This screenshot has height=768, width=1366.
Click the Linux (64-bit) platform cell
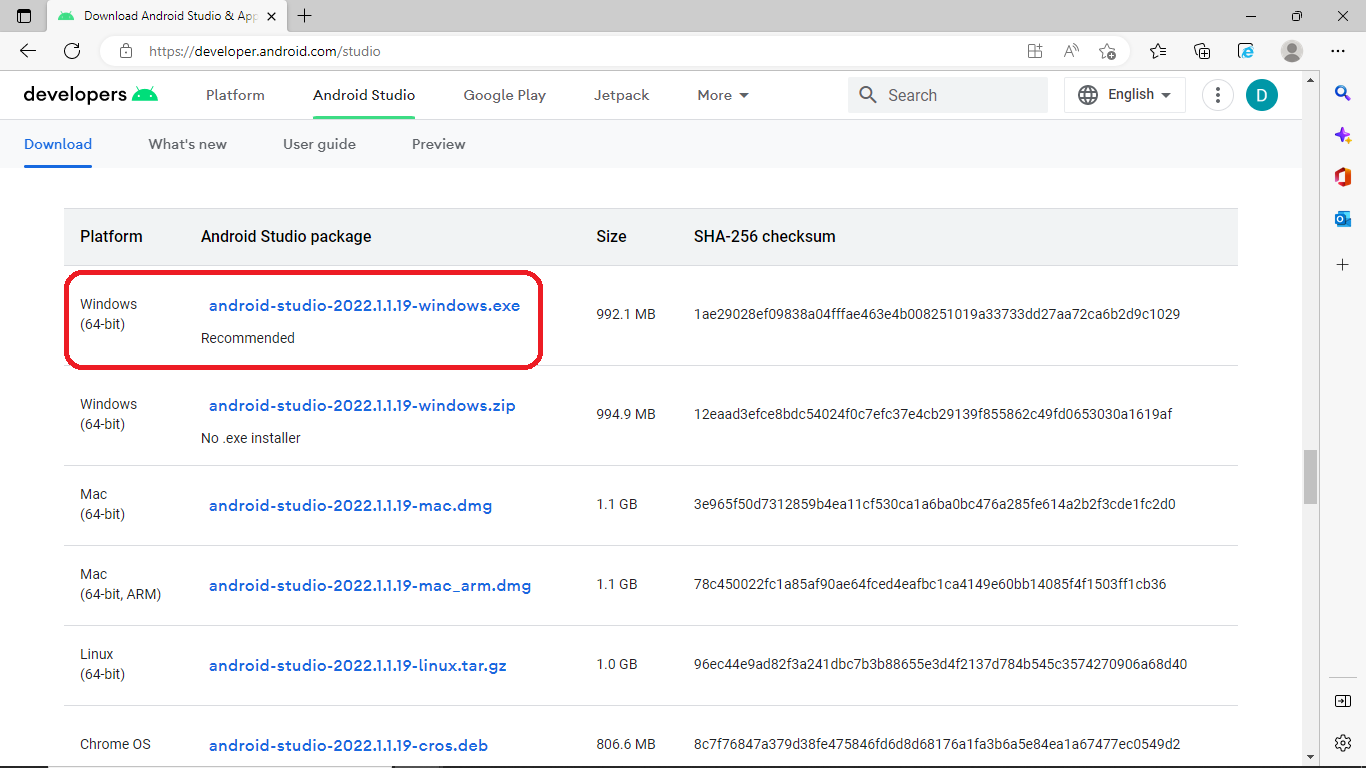[x=103, y=664]
